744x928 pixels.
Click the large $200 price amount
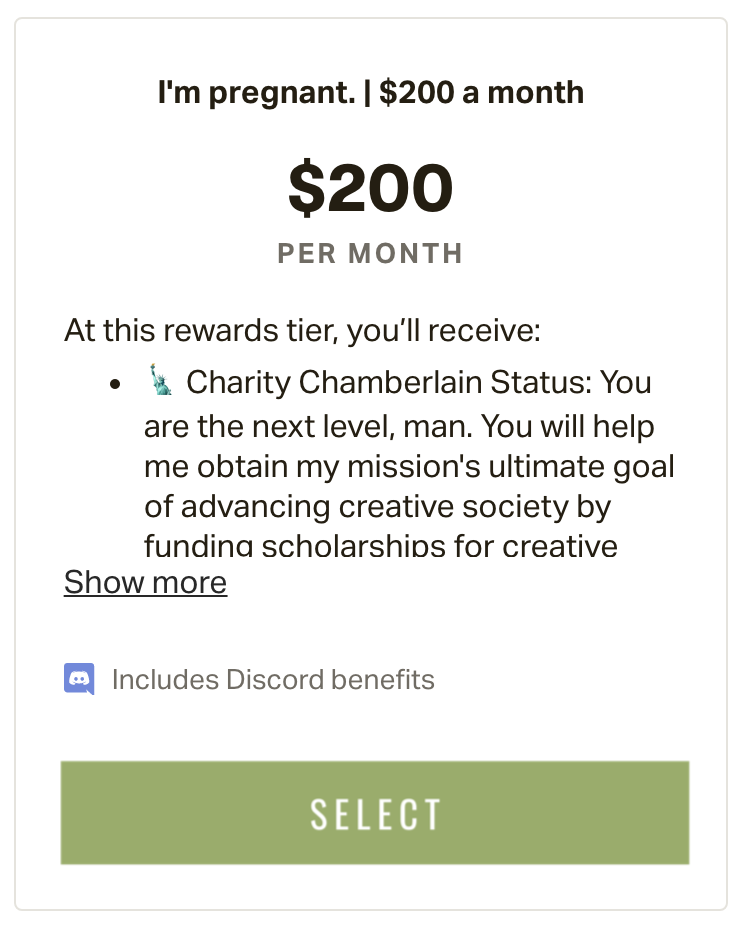click(x=371, y=189)
